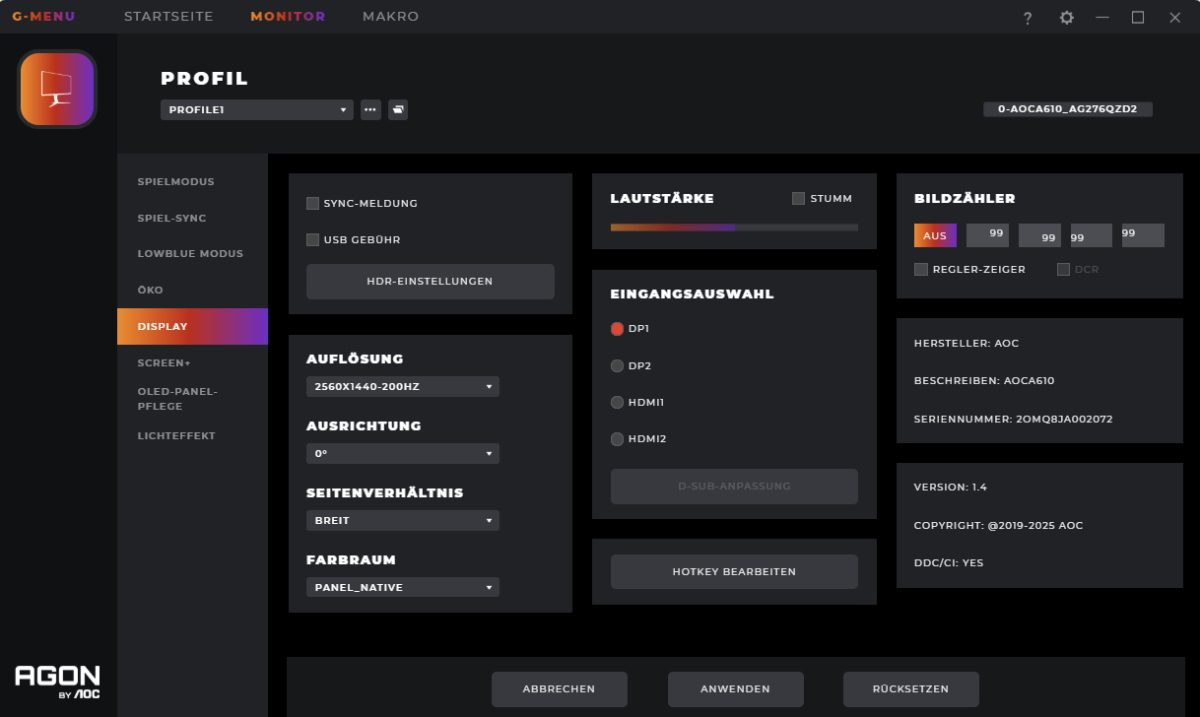The height and width of the screenshot is (717, 1200).
Task: Open help via question mark icon
Action: coord(1027,18)
